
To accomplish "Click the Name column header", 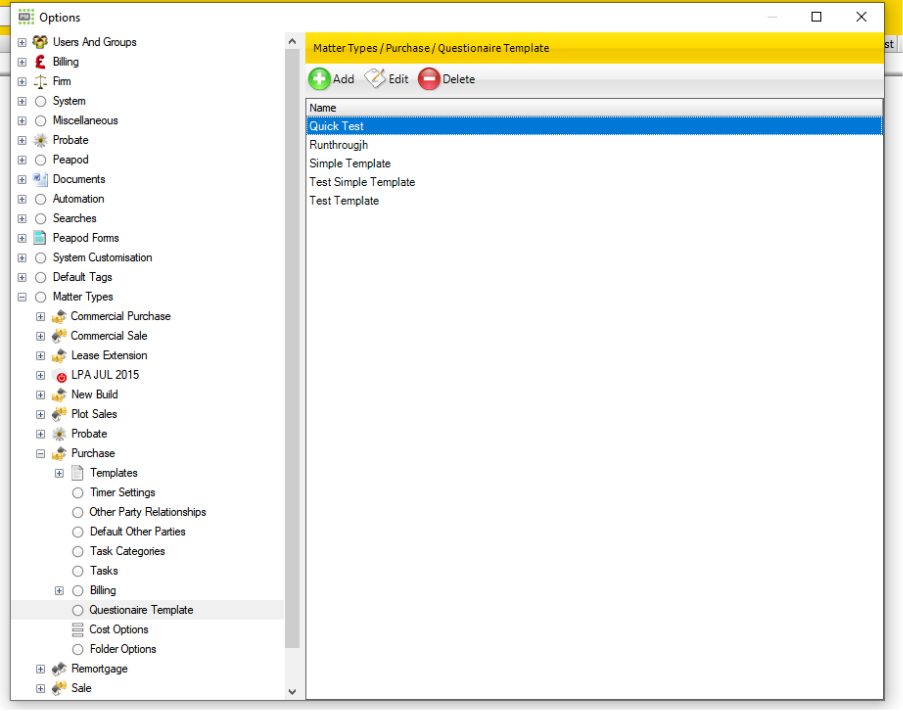I will (x=594, y=108).
